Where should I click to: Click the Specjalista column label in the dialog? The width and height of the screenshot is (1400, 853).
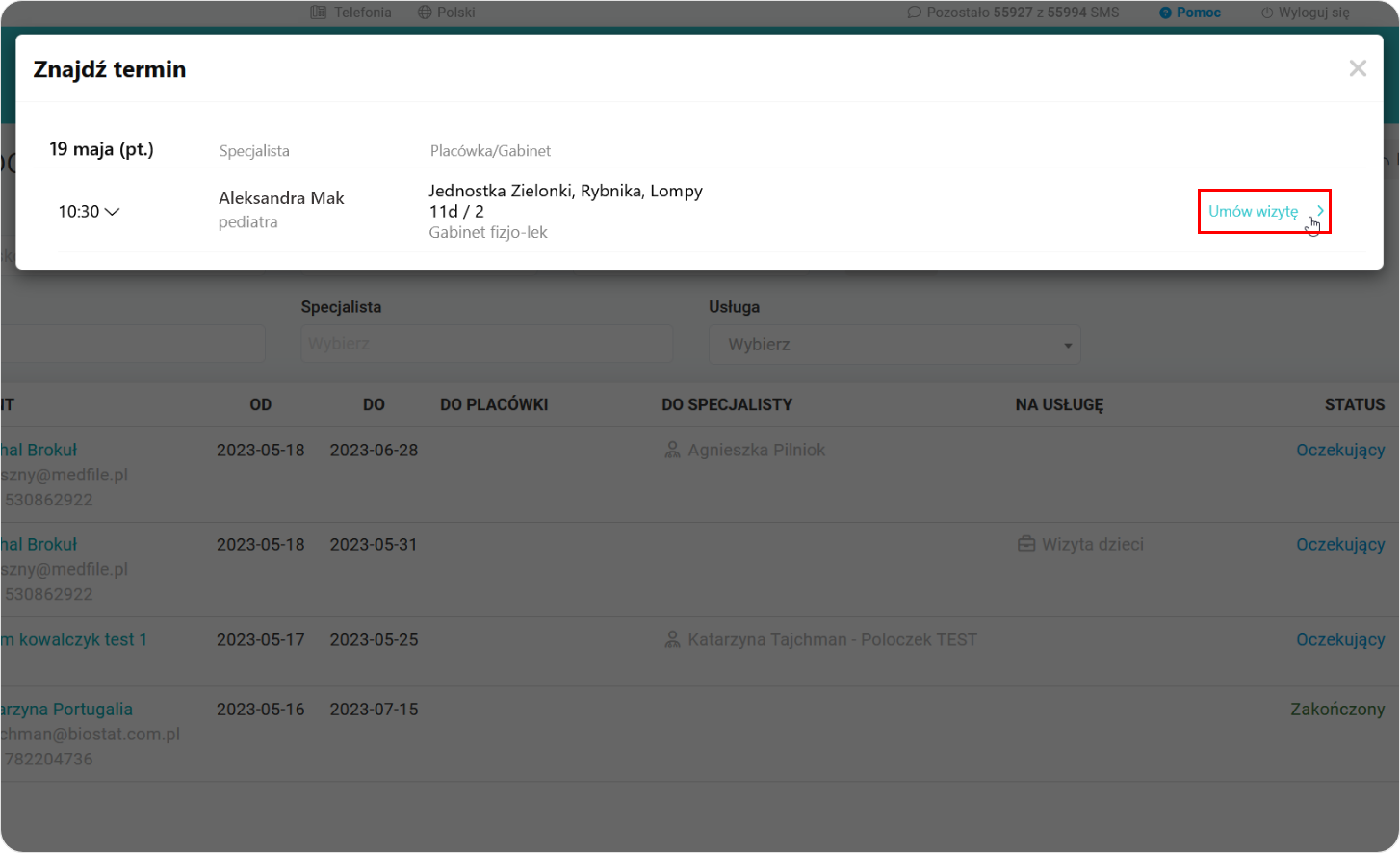tap(254, 151)
